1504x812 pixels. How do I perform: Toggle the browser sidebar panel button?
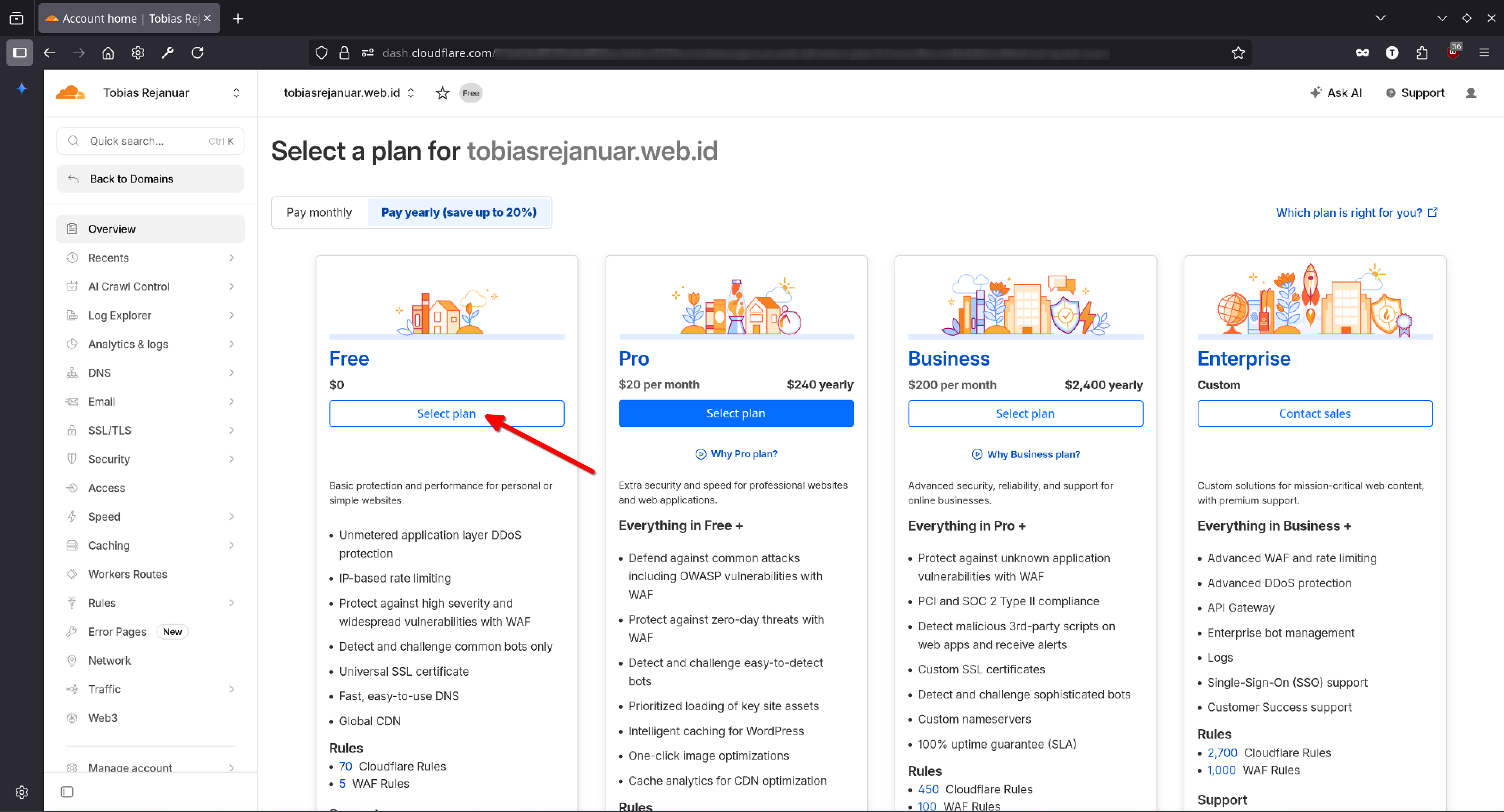point(20,53)
